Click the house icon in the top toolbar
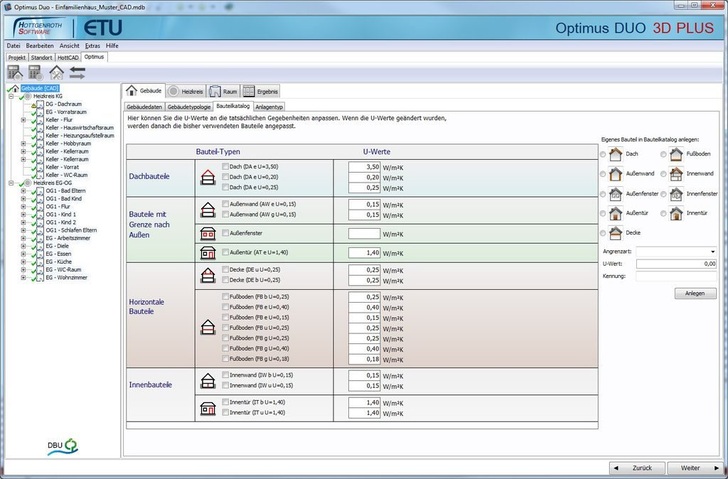 tap(57, 72)
